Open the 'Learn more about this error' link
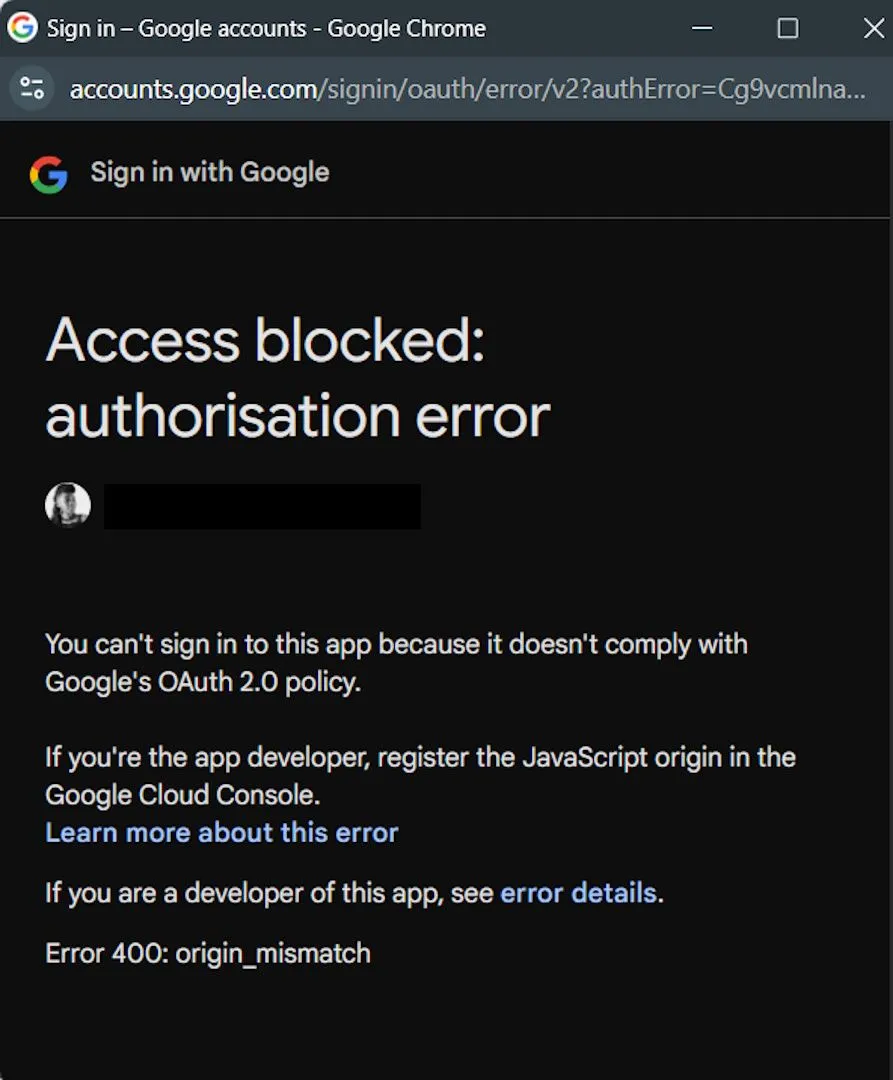 tap(222, 832)
